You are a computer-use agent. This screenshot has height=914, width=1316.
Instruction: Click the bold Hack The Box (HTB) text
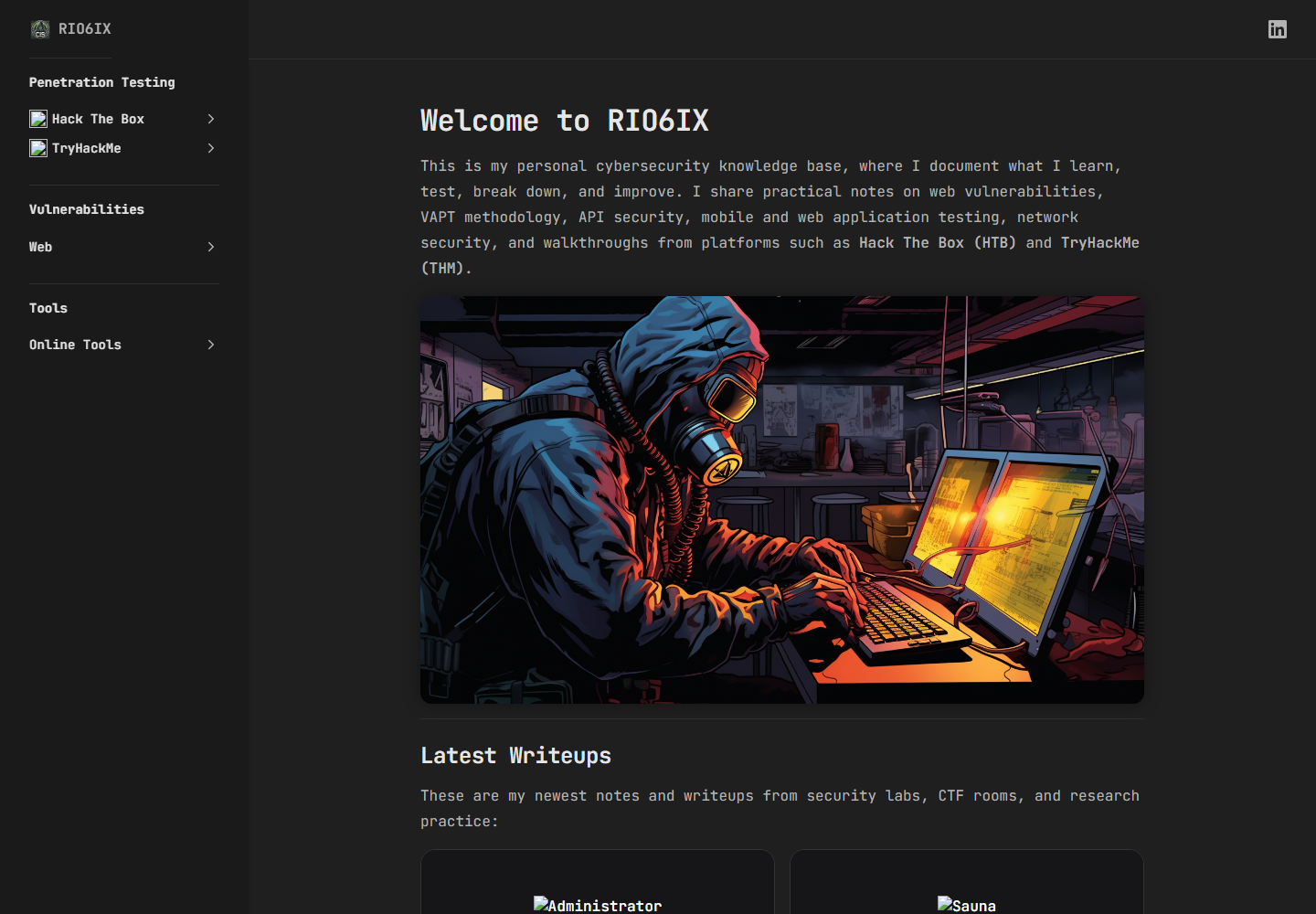coord(938,243)
